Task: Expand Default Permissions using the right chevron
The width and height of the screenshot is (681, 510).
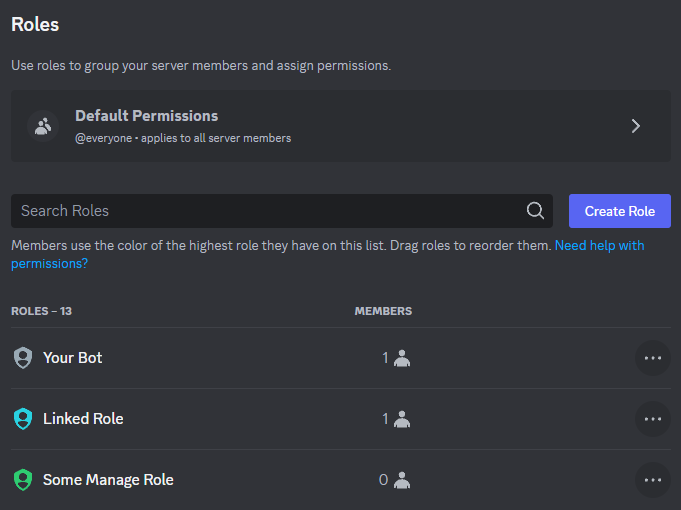Action: 636,126
